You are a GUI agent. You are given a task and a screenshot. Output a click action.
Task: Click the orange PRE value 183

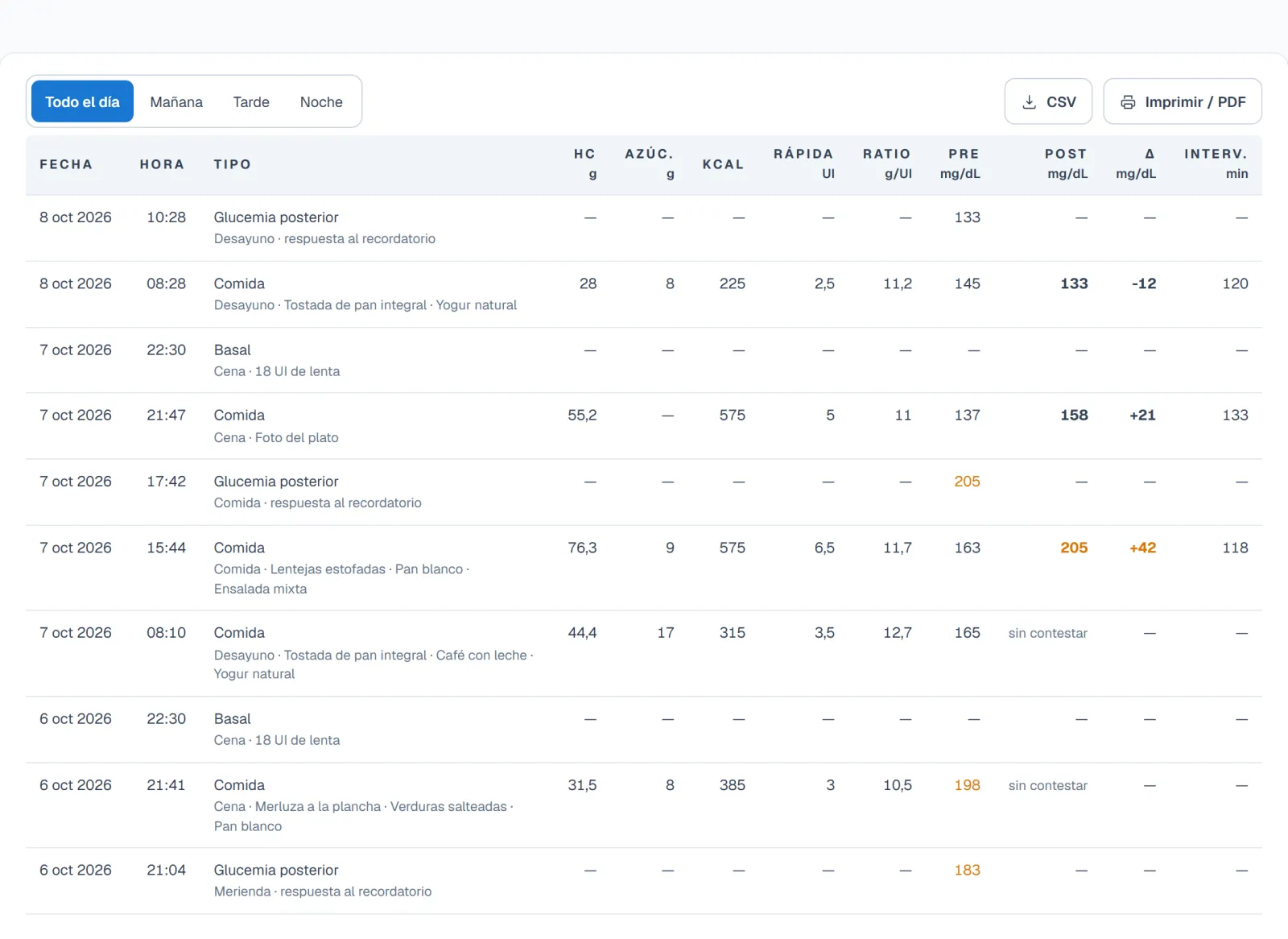coord(967,871)
